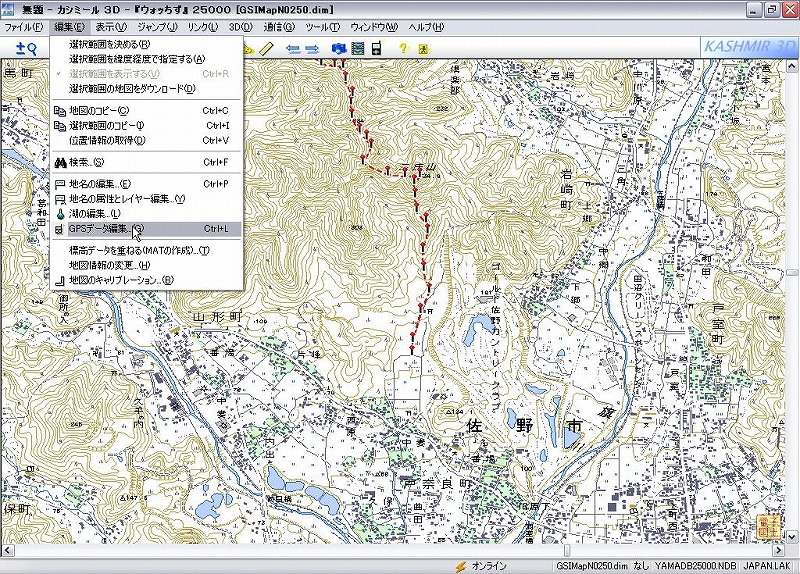The width and height of the screenshot is (800, 574).
Task: Open GPSデータ編集..(G) menu entry
Action: pos(146,229)
